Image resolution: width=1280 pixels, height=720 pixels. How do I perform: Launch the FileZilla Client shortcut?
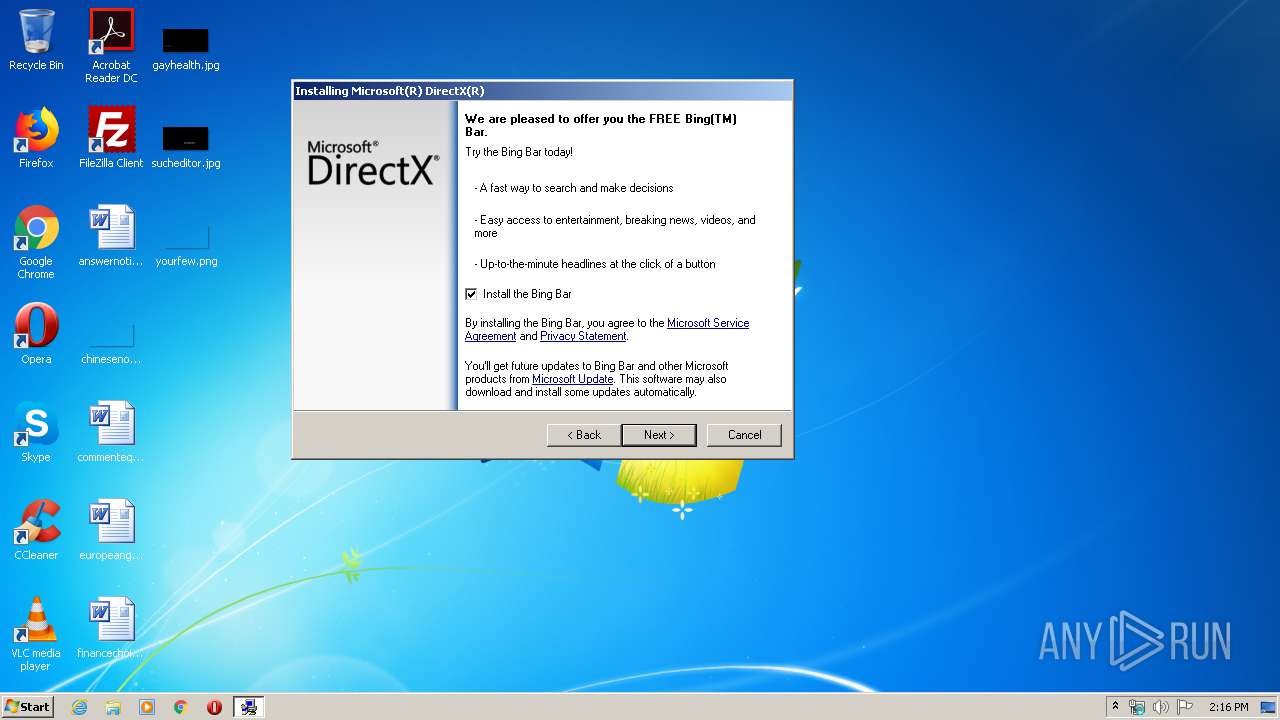(x=111, y=138)
